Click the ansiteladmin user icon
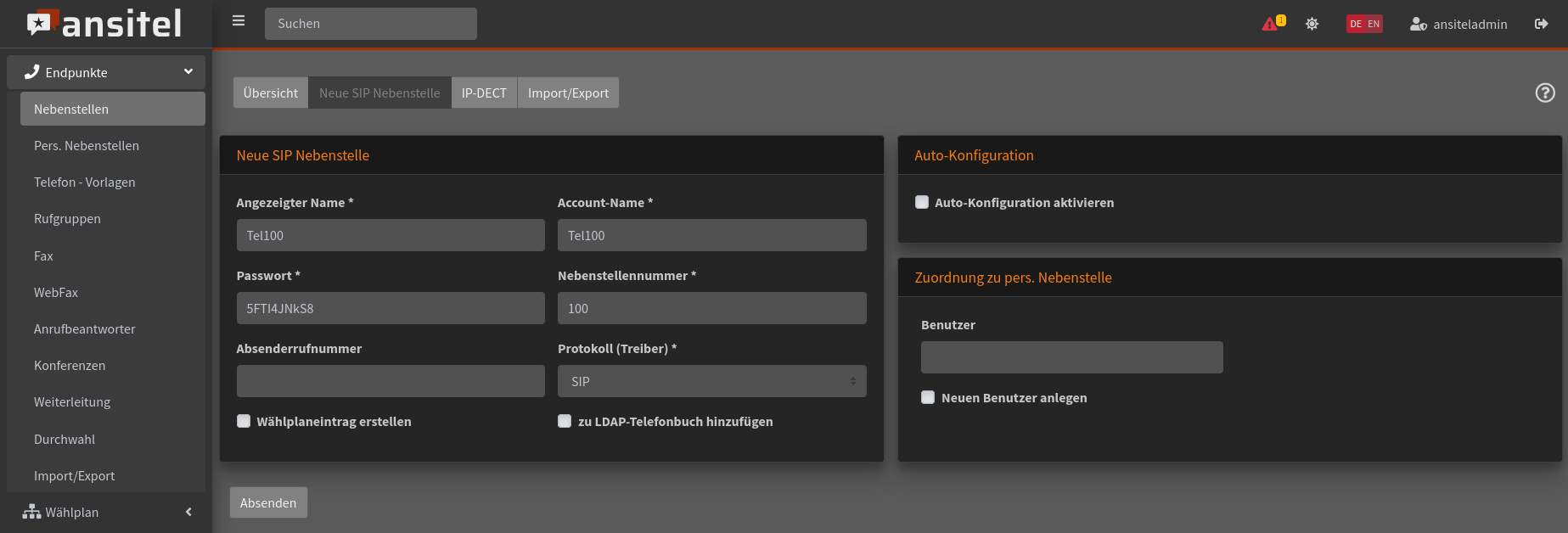 (1418, 25)
